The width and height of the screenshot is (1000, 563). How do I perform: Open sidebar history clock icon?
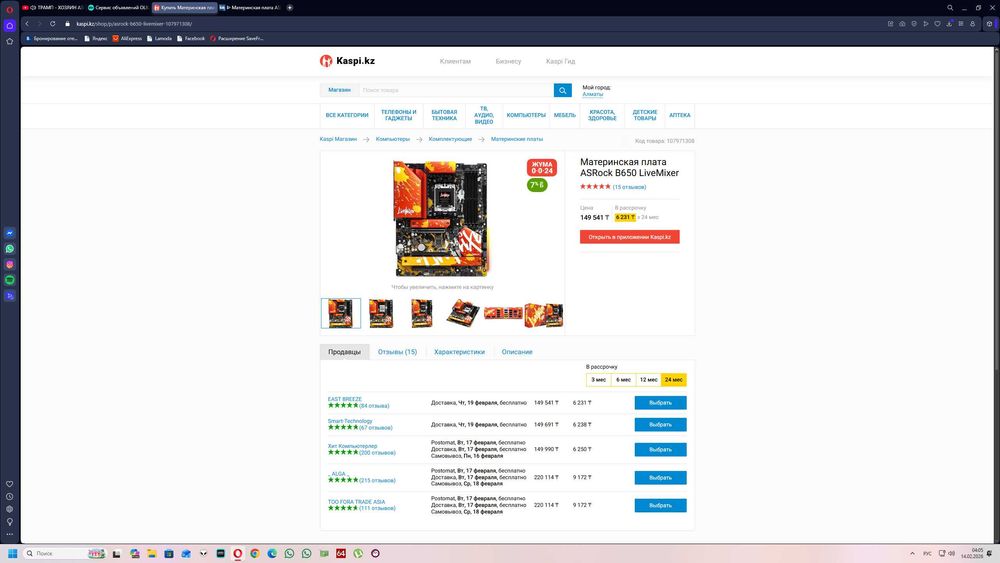[x=10, y=497]
